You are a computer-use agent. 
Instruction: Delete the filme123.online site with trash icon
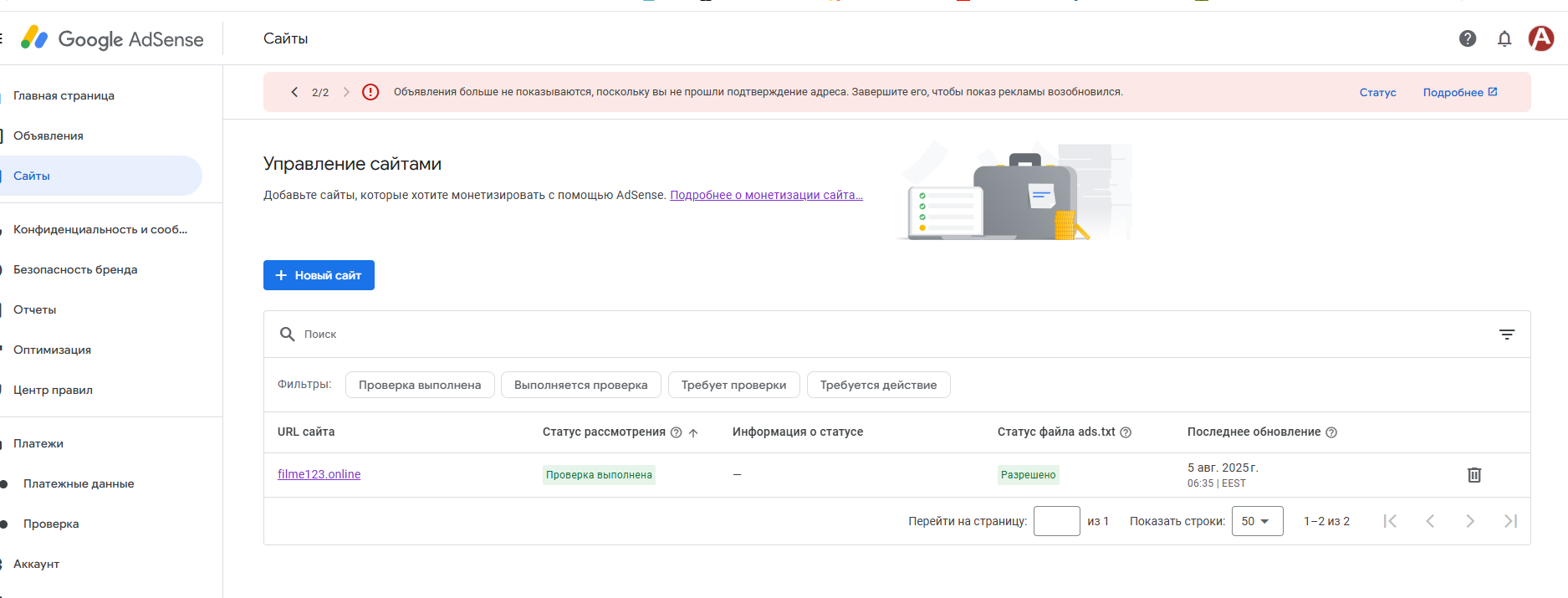(x=1474, y=475)
